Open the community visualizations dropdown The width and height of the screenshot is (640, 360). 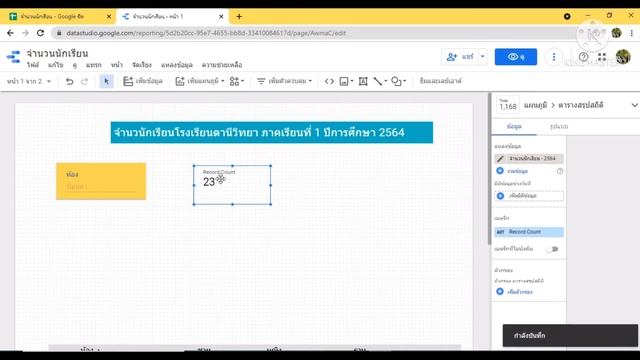click(x=237, y=81)
